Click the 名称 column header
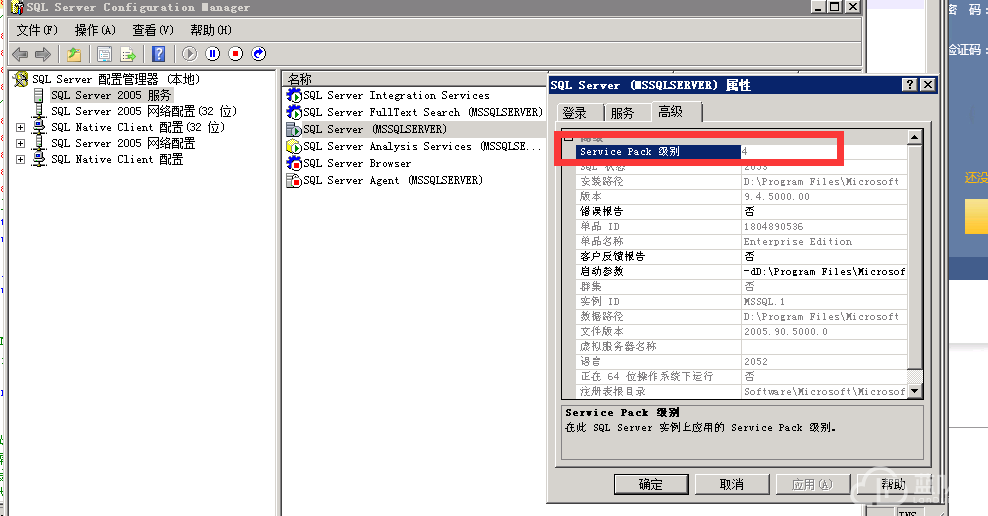This screenshot has width=988, height=516. click(416, 79)
